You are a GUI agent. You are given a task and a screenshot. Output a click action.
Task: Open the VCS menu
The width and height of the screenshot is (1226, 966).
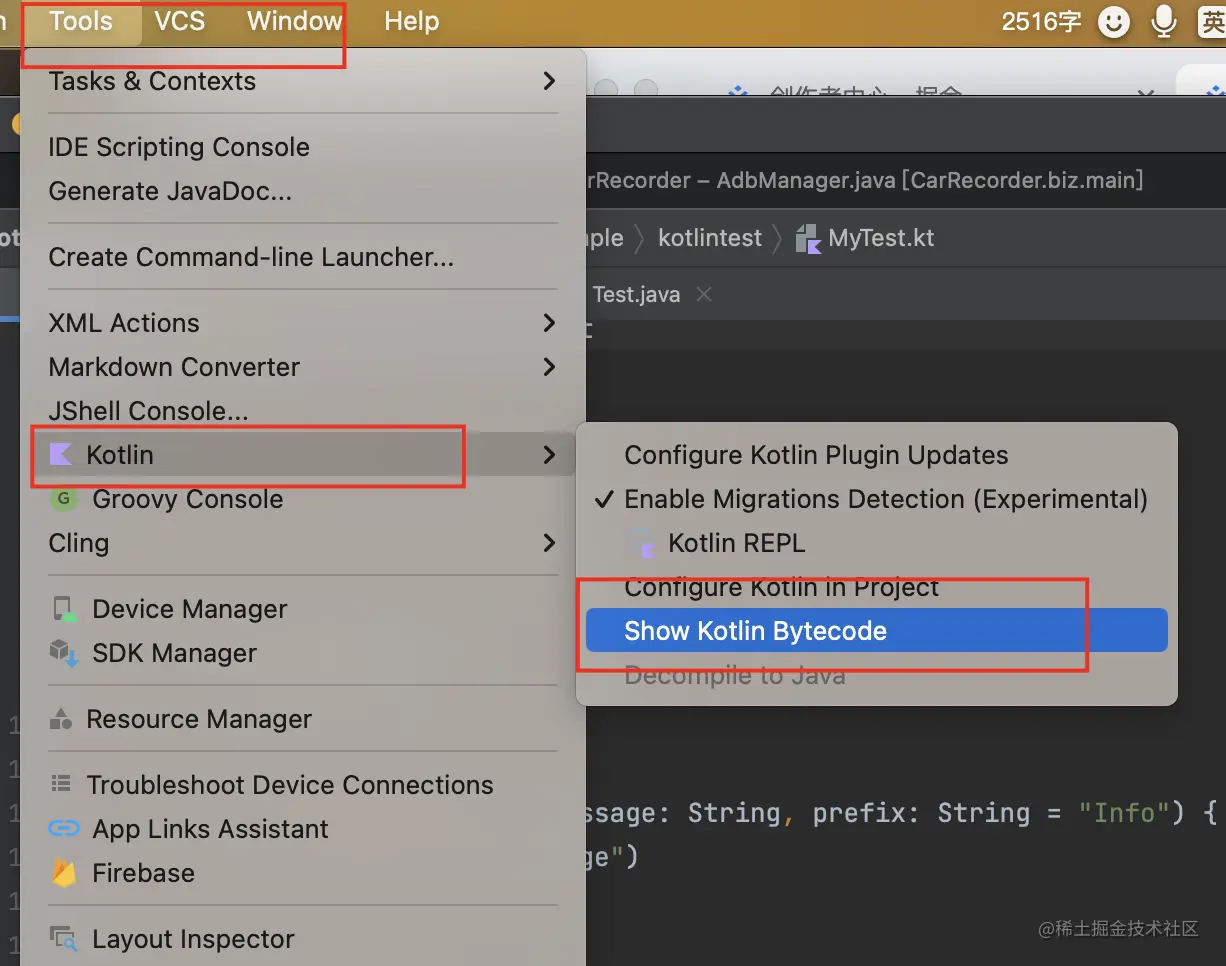(180, 21)
